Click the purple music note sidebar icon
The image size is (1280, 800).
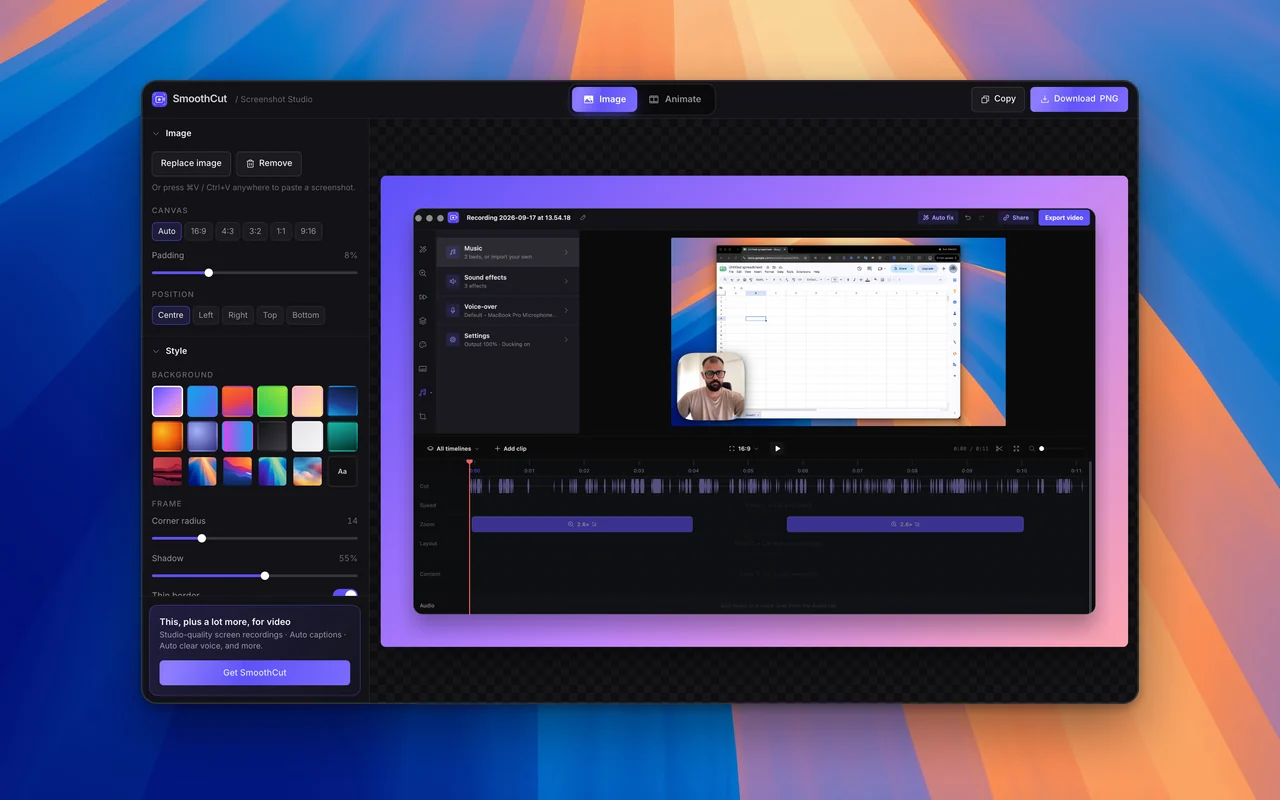coord(423,392)
